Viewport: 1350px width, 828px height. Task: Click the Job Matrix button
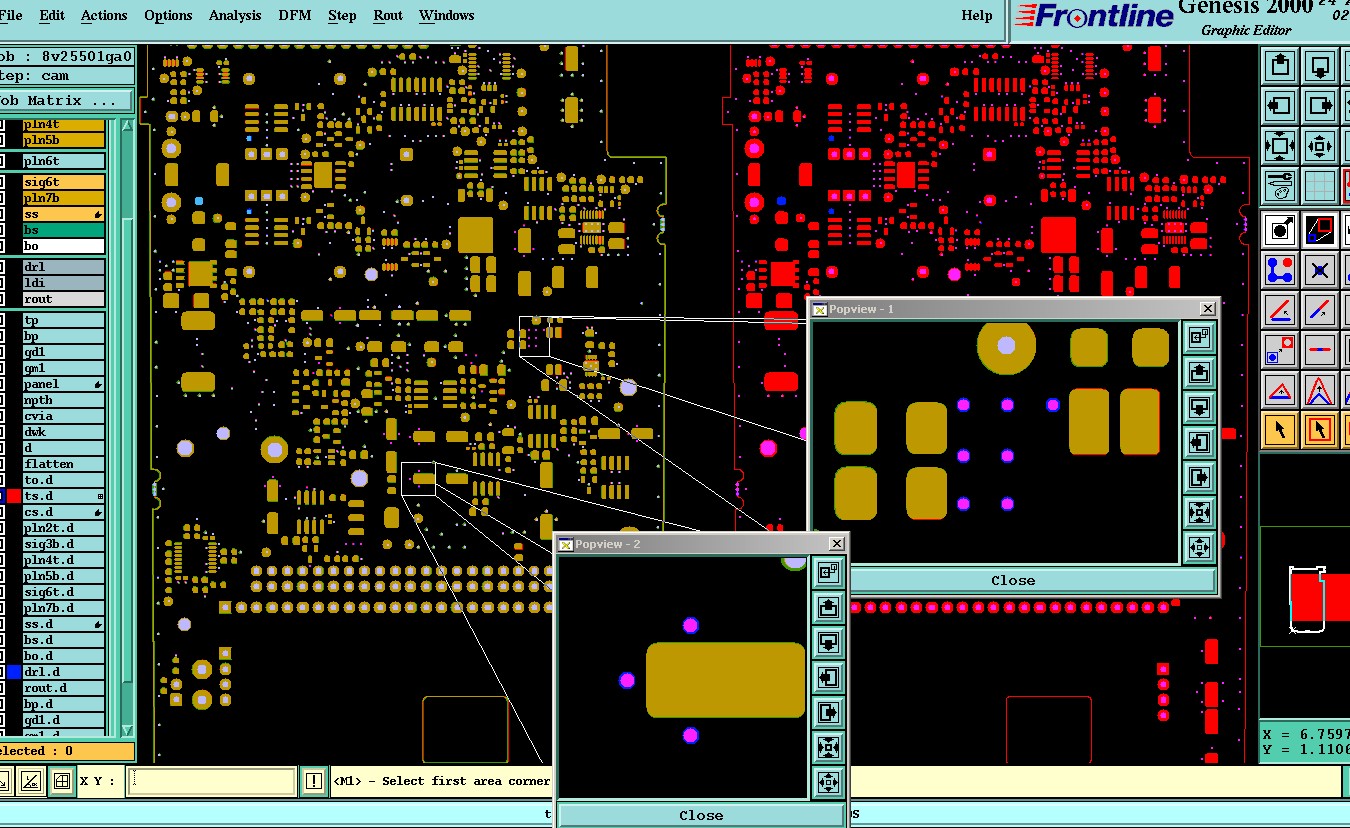tap(66, 101)
